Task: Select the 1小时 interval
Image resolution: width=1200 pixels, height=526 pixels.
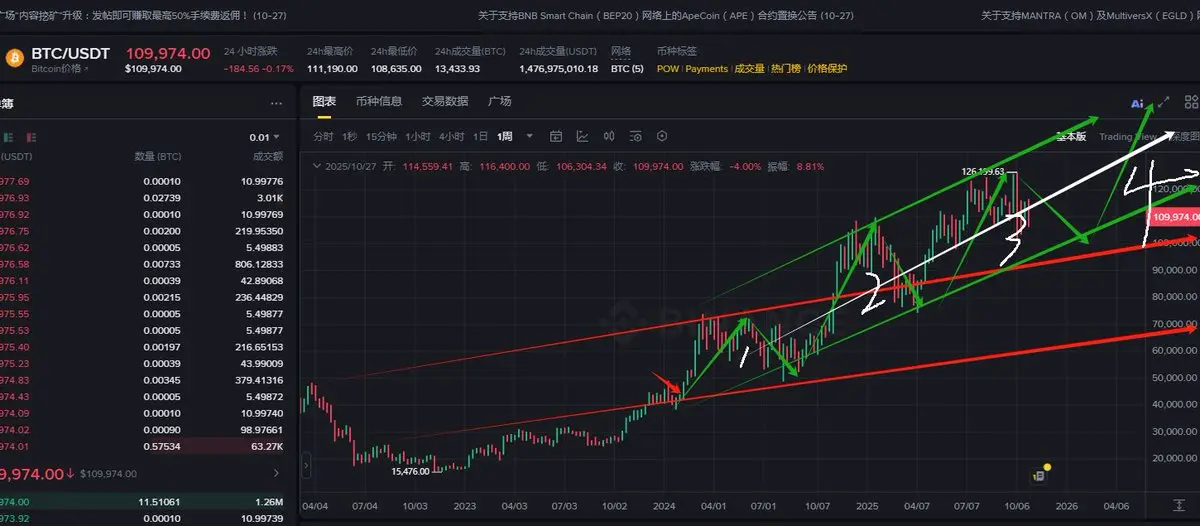Action: click(417, 136)
